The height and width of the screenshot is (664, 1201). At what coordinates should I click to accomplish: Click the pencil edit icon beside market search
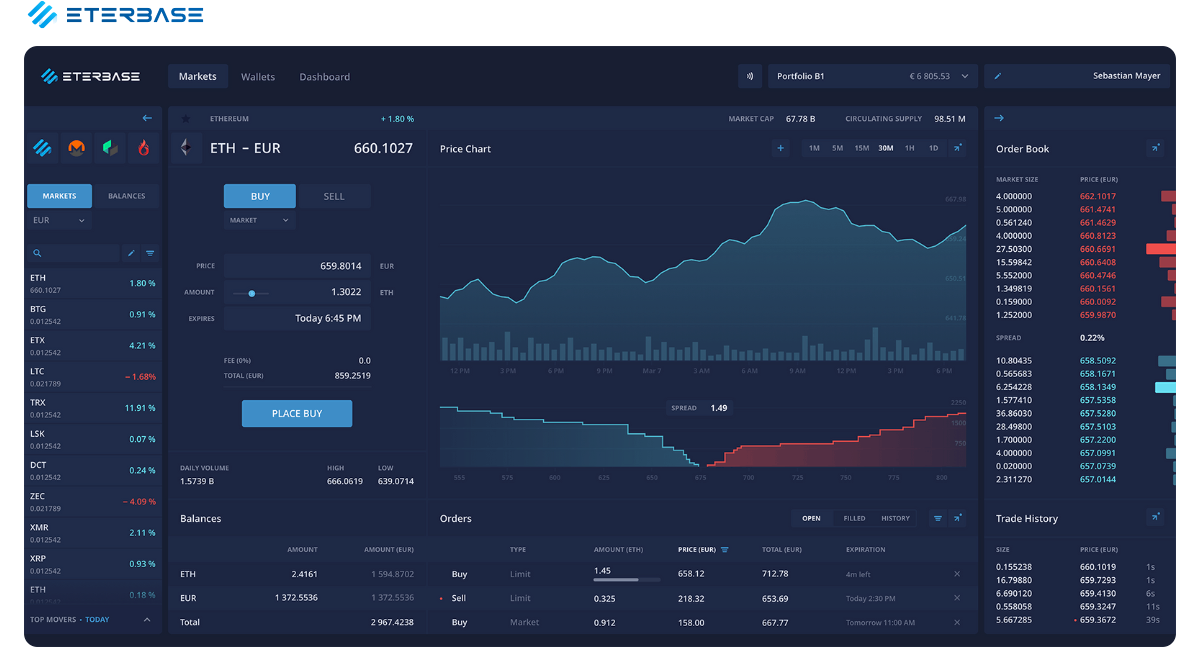131,253
